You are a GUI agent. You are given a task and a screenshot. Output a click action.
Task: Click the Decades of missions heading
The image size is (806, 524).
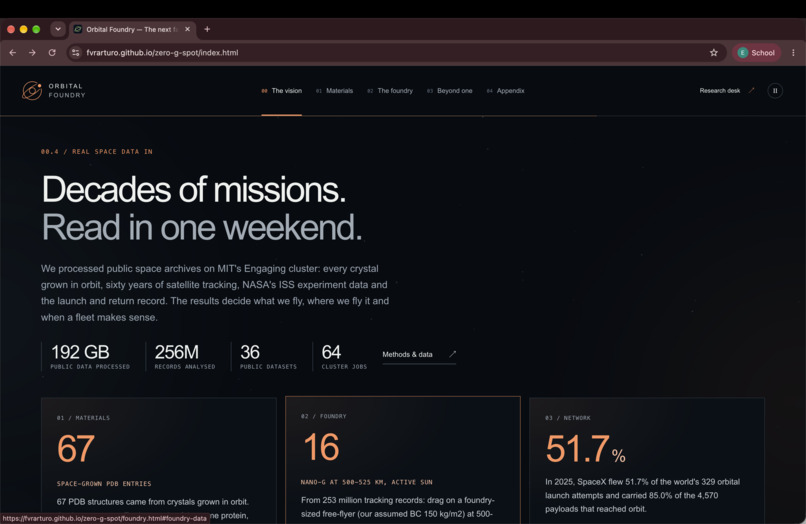[x=194, y=189]
